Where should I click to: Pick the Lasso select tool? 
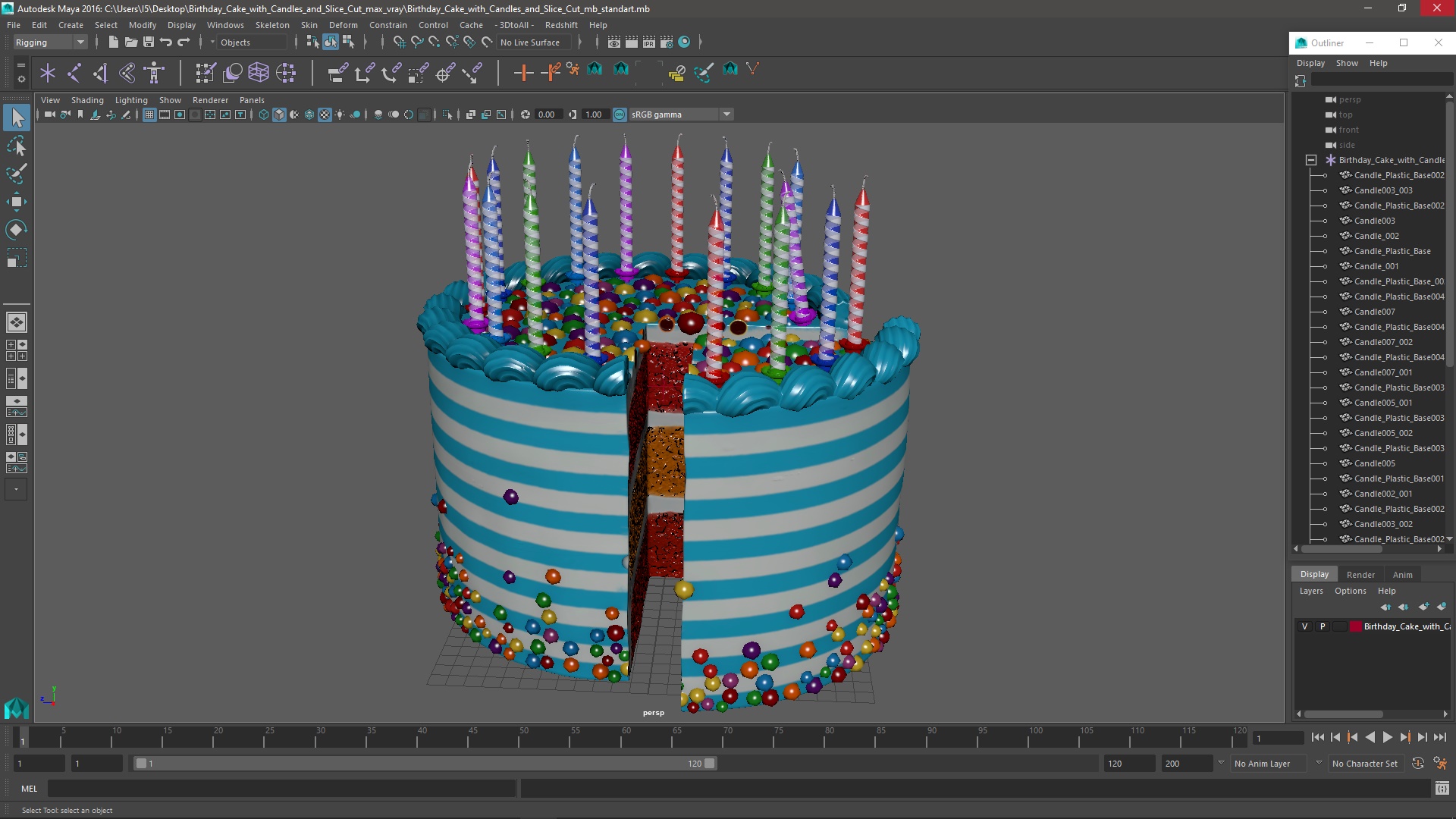pos(17,146)
